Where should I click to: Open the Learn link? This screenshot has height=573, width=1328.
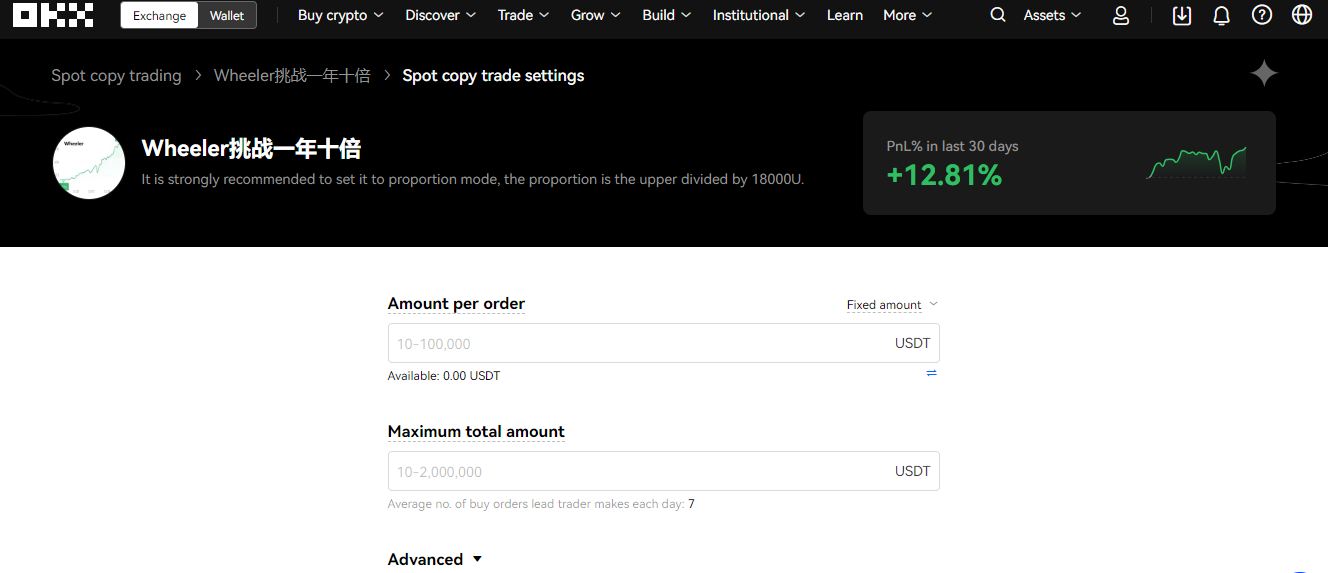845,15
